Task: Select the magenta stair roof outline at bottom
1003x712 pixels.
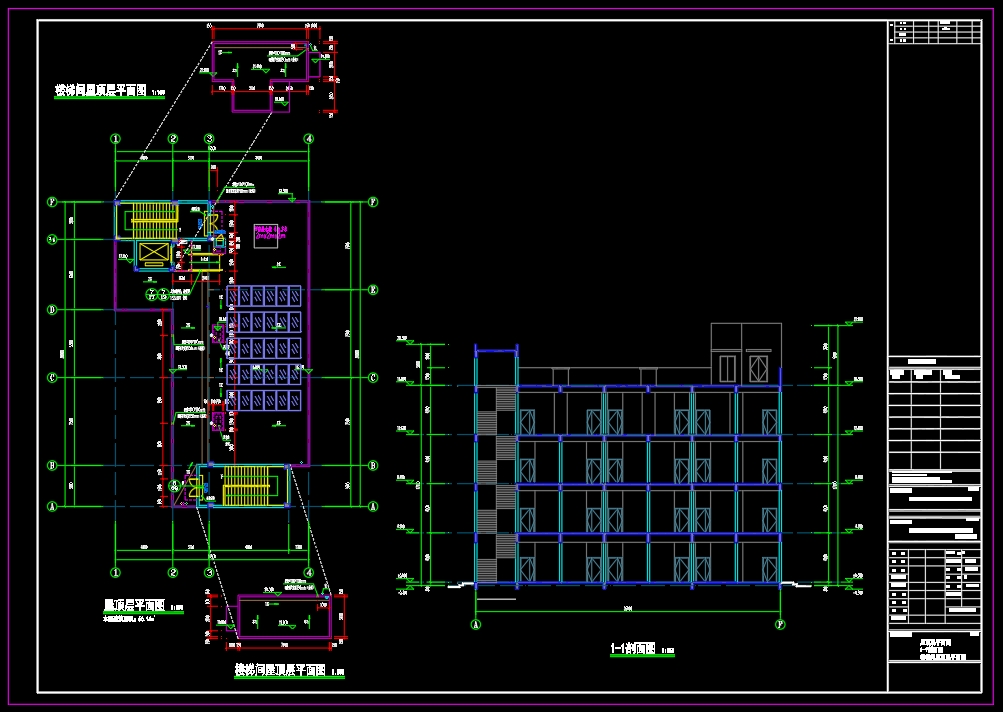Action: pyautogui.click(x=285, y=616)
